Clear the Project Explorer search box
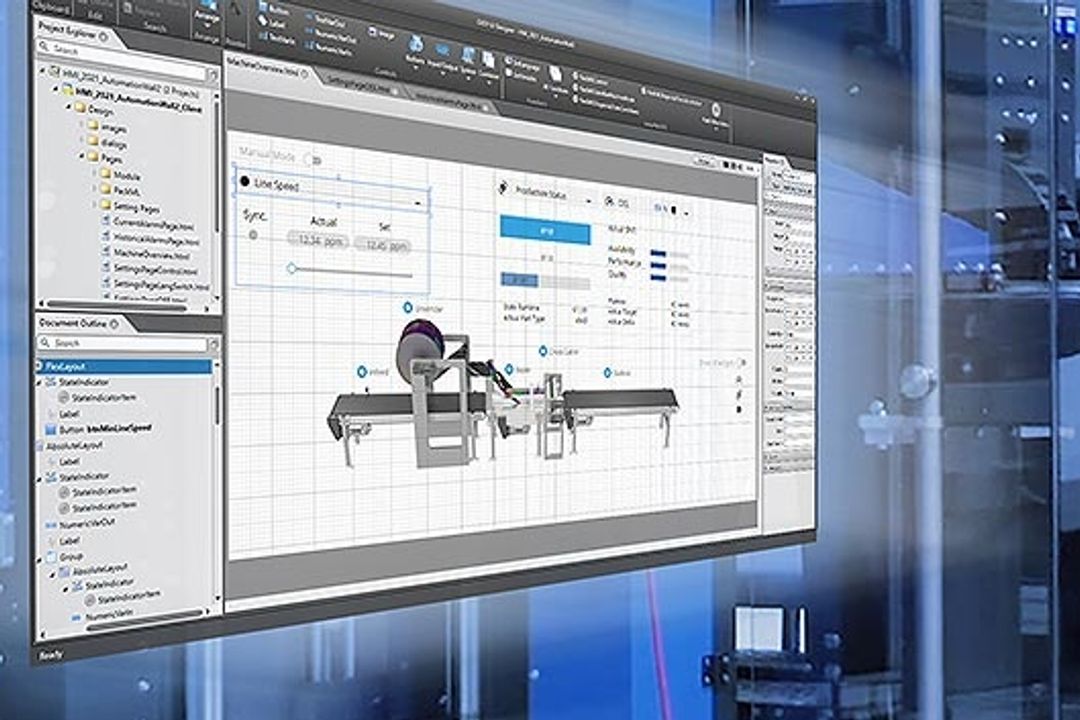 pos(212,74)
